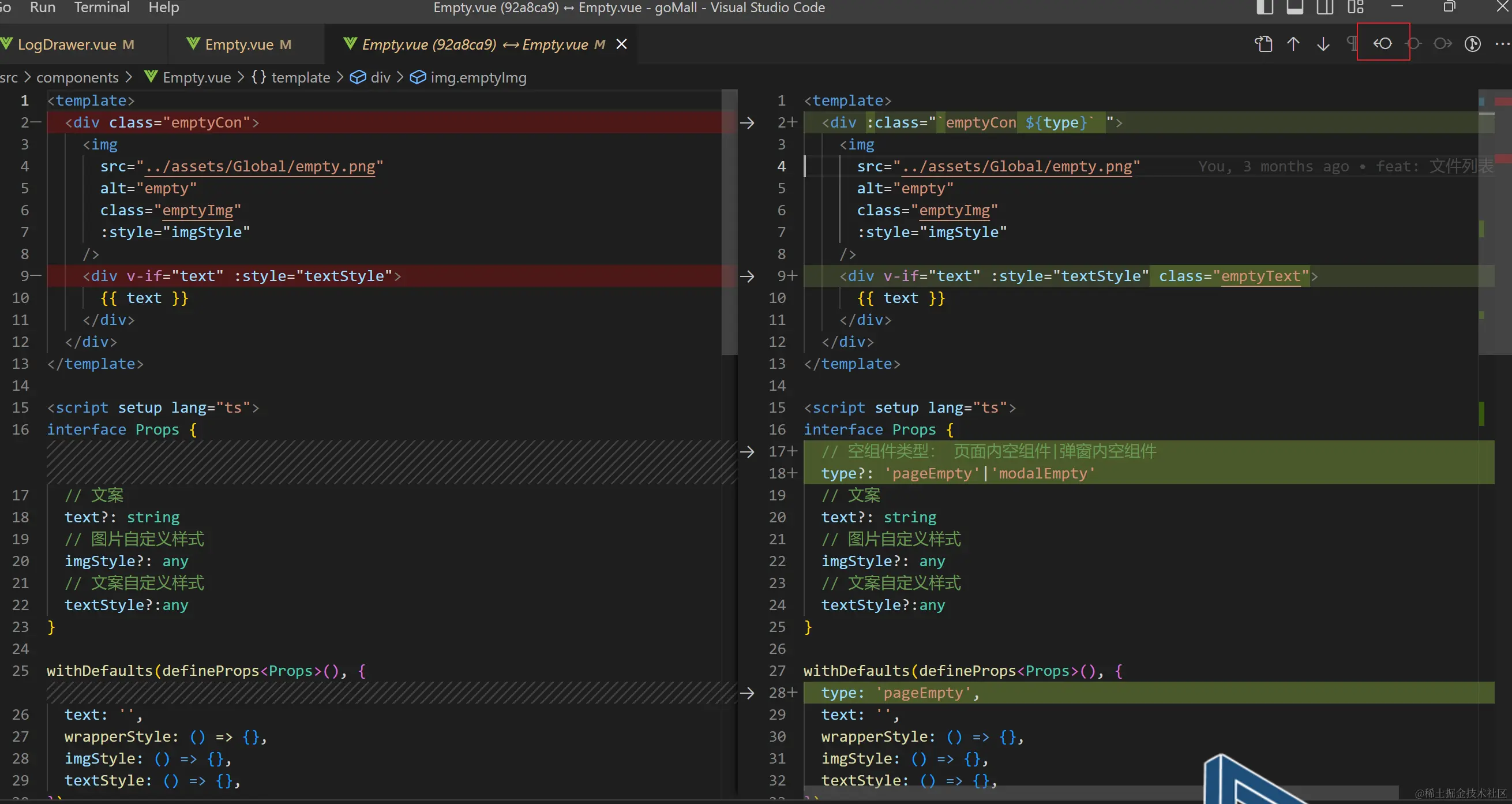Open the Help menu
Screen dimensions: 1512x804
[x=163, y=8]
